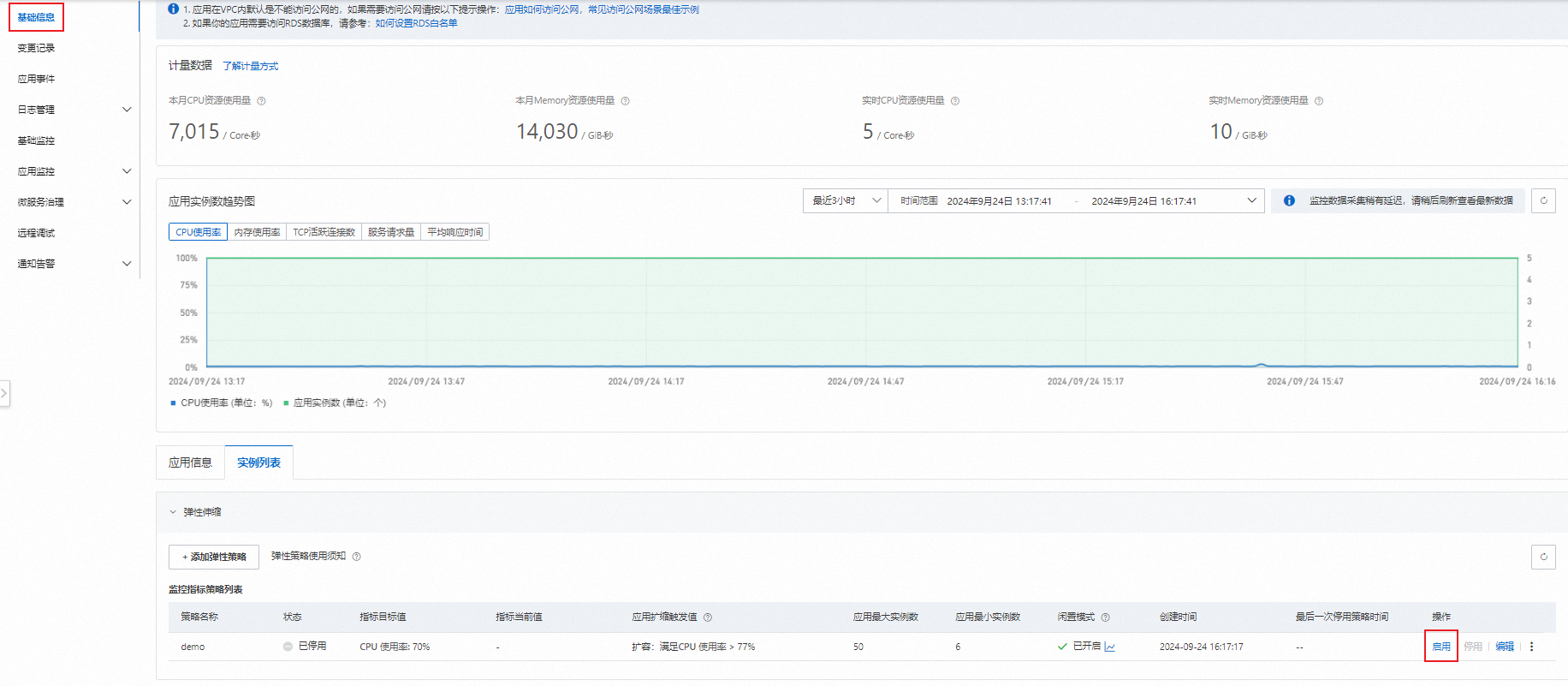Click the creation time 2024-09-24 16:17:17 cell
This screenshot has width=1568, height=686.
pos(1202,647)
